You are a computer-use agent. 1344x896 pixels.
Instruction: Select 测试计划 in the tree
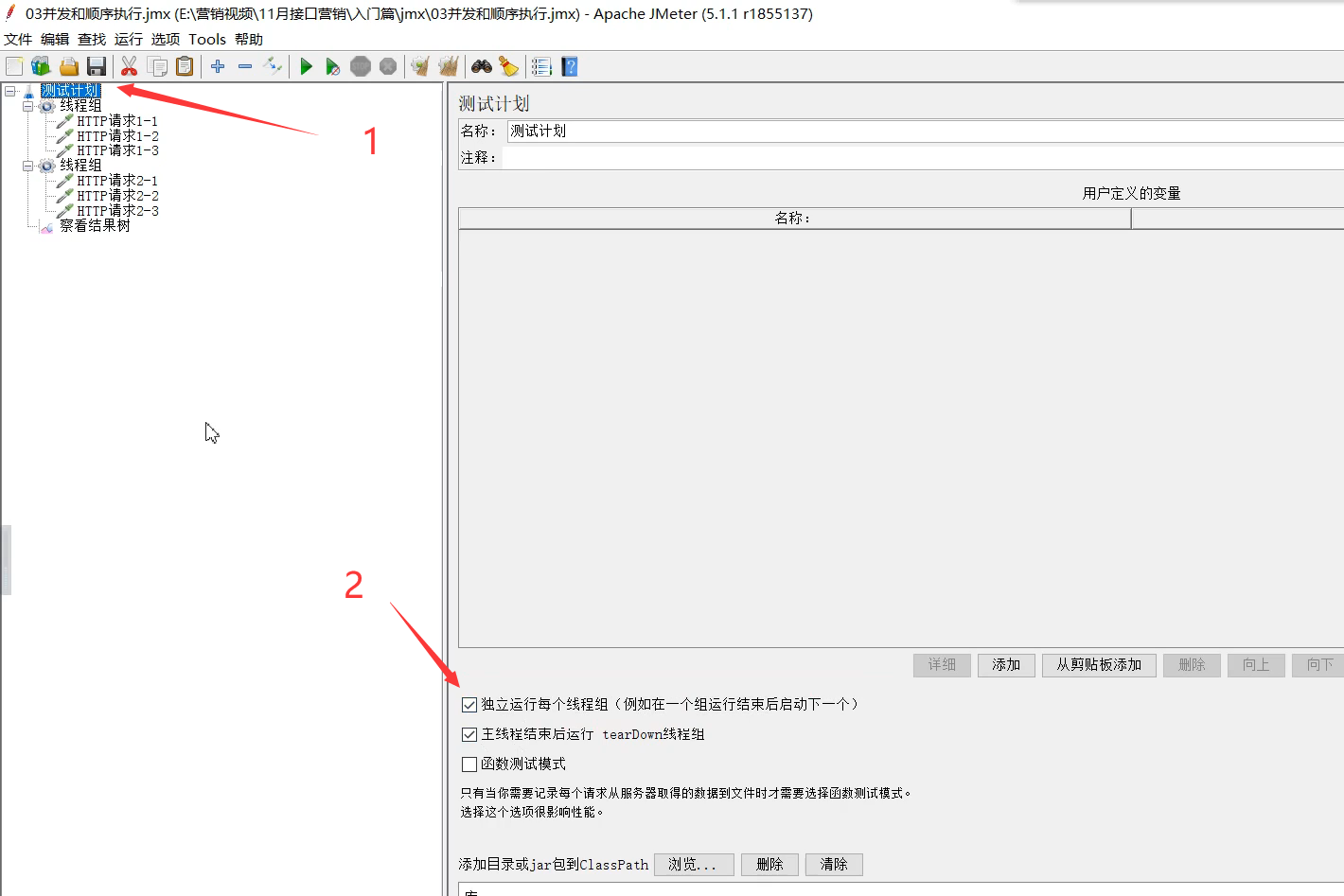pos(70,91)
